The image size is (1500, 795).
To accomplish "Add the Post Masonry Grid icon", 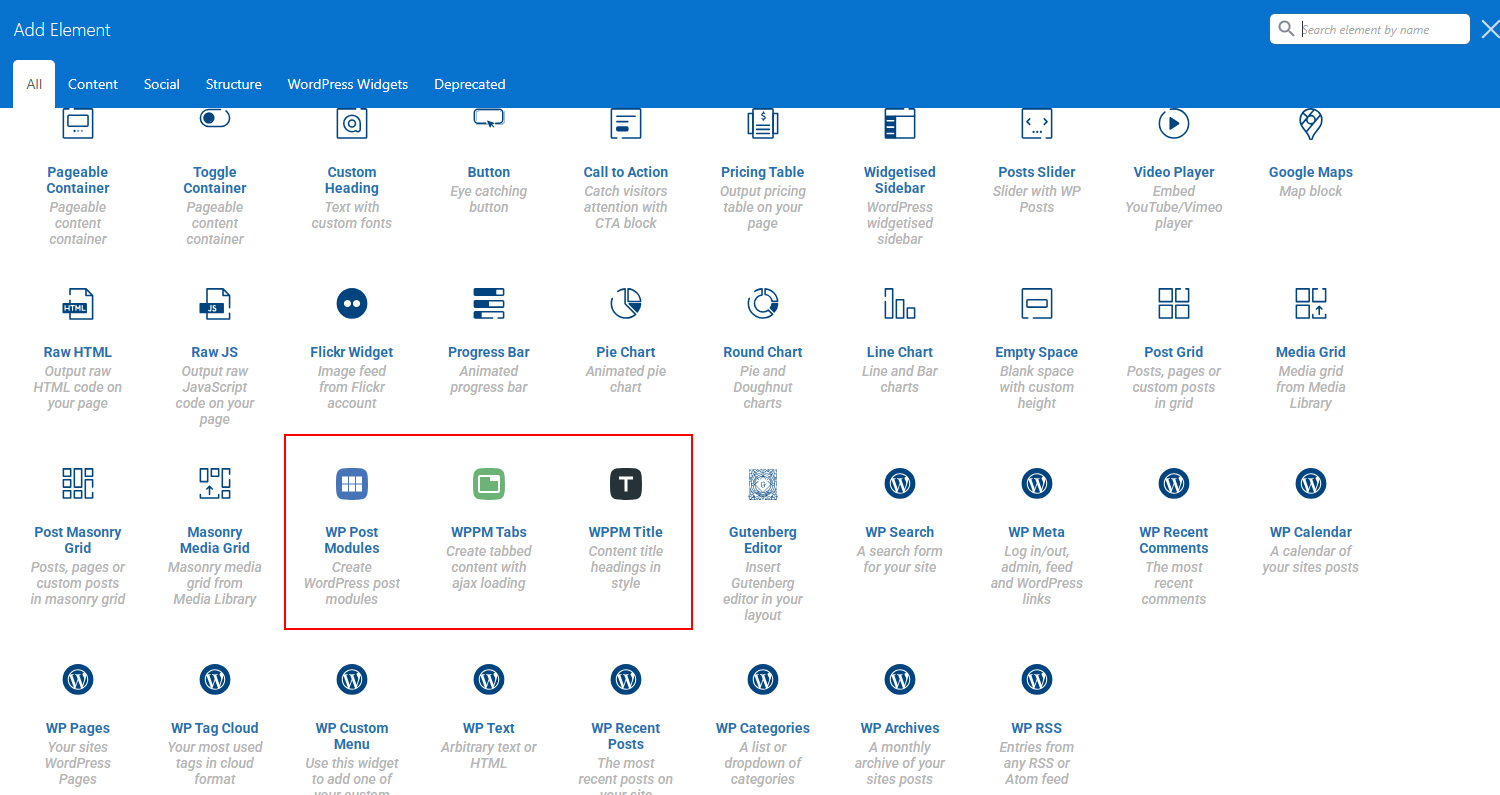I will (78, 483).
